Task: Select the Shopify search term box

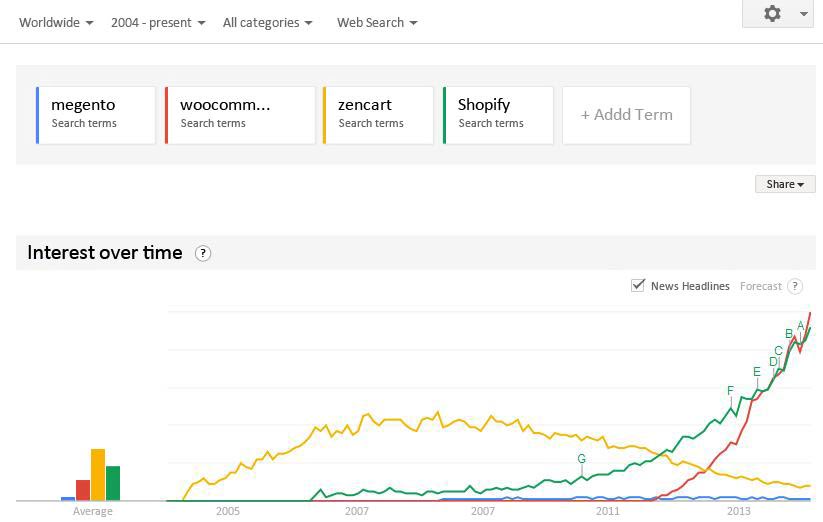Action: click(498, 115)
